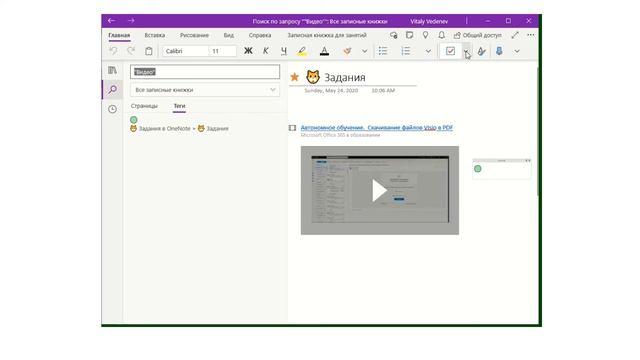Click the 10:06 AM page time
640x360 pixels.
point(383,91)
